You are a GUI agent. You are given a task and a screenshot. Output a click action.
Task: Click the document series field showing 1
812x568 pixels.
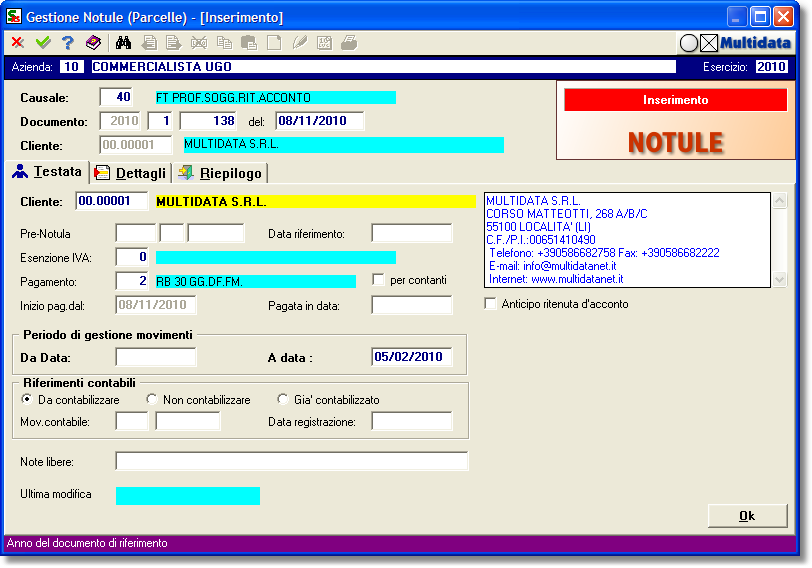pos(160,121)
